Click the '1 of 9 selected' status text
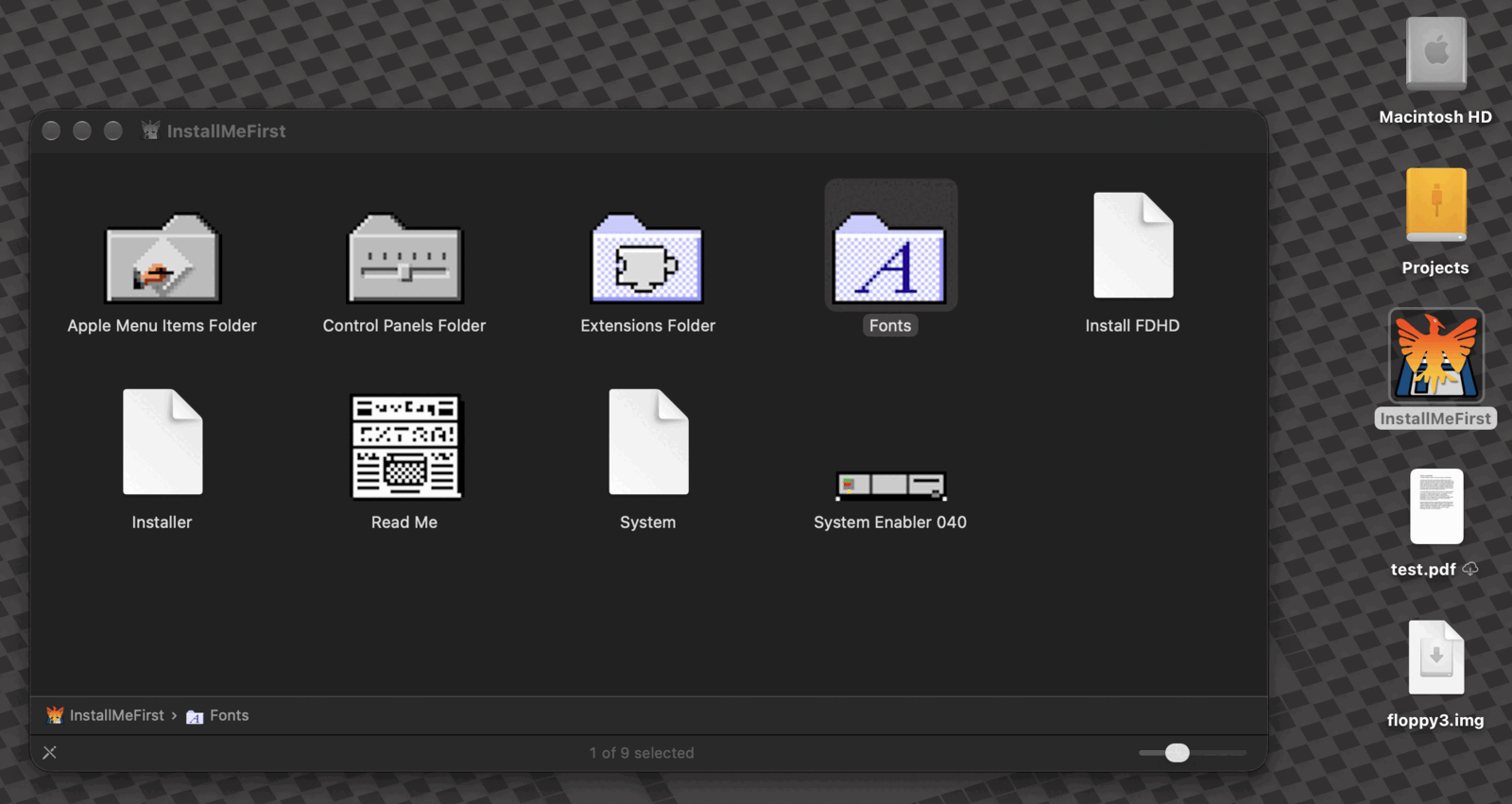This screenshot has height=804, width=1512. pos(642,753)
